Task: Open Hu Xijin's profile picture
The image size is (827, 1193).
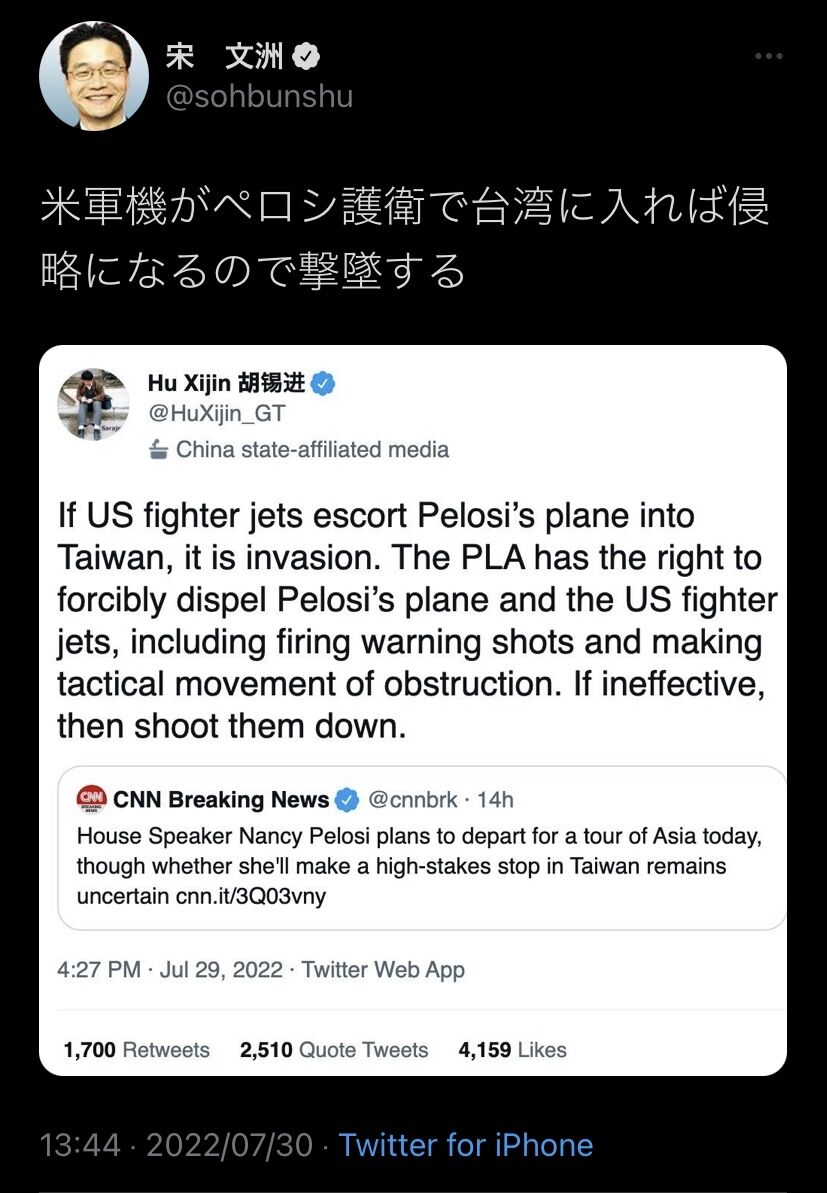Action: coord(93,403)
